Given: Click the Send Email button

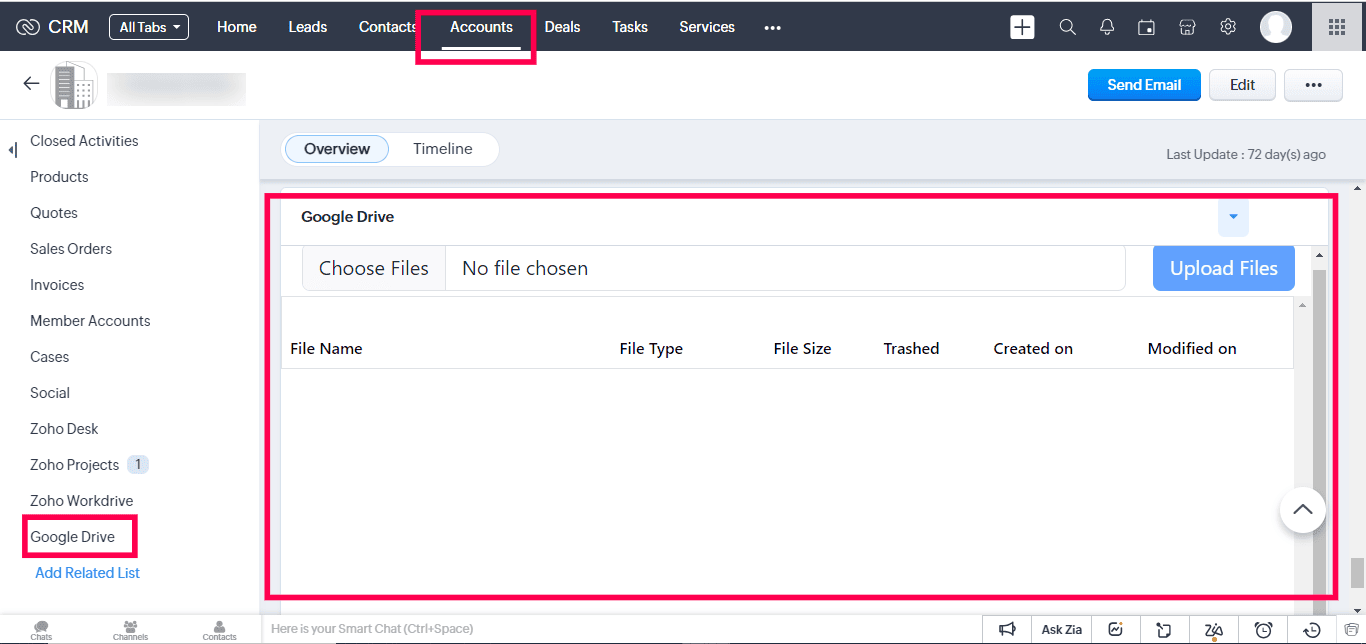Looking at the screenshot, I should [x=1144, y=85].
